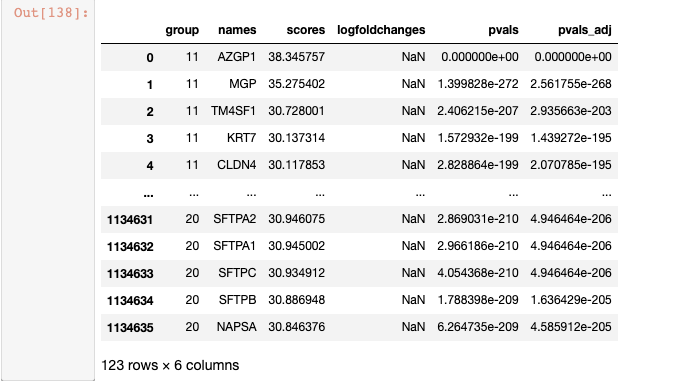Click the 'scores' column header
This screenshot has height=385, width=690.
tap(306, 30)
